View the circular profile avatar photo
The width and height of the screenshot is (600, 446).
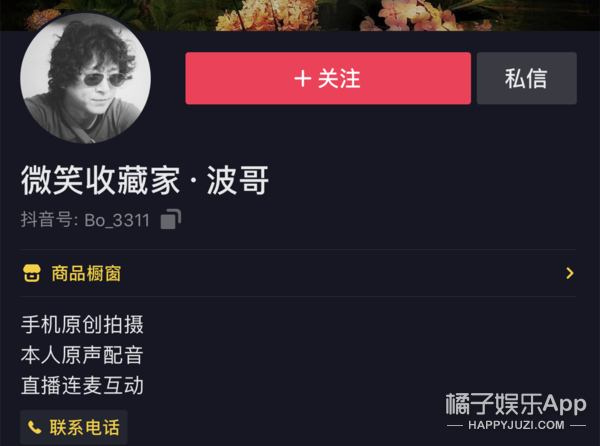pos(85,78)
